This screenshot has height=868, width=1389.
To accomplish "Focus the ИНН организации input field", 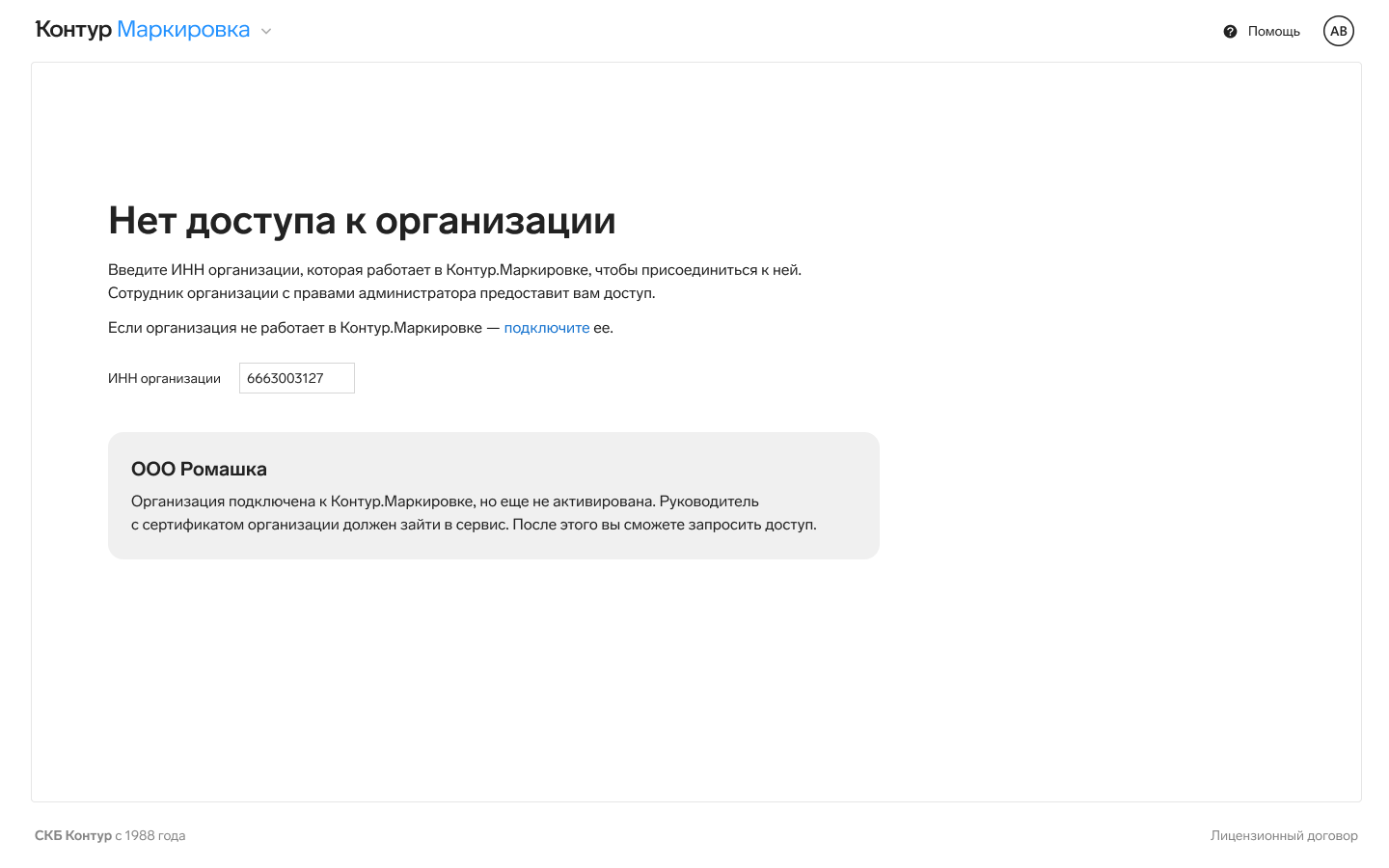I will [x=297, y=378].
